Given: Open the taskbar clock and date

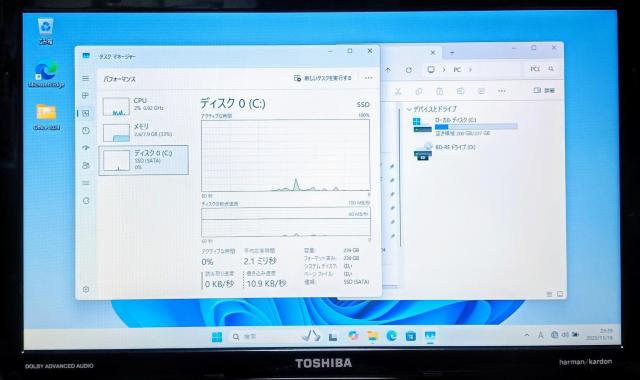Looking at the screenshot, I should point(599,335).
